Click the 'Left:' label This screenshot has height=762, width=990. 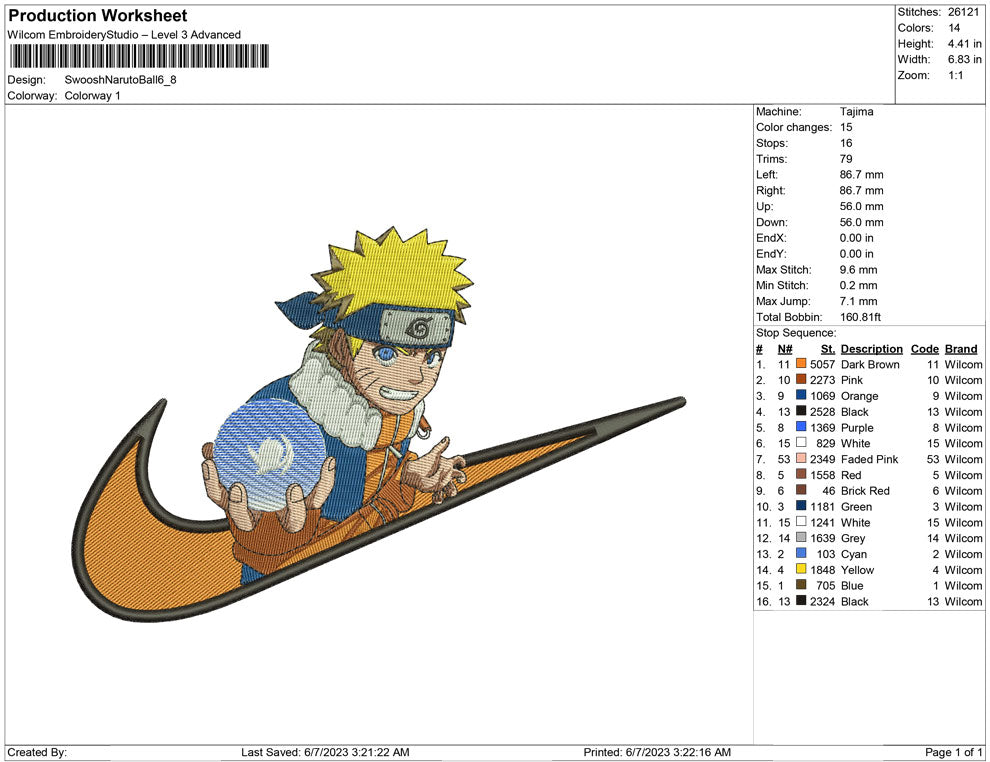[766, 174]
